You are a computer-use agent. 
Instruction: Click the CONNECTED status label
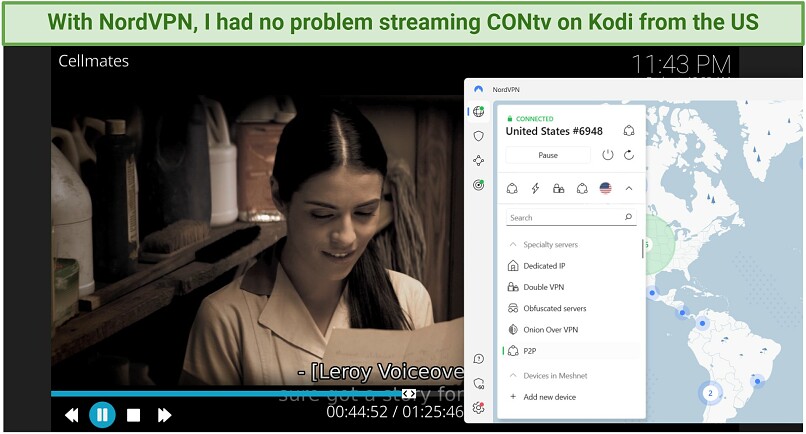coord(535,119)
